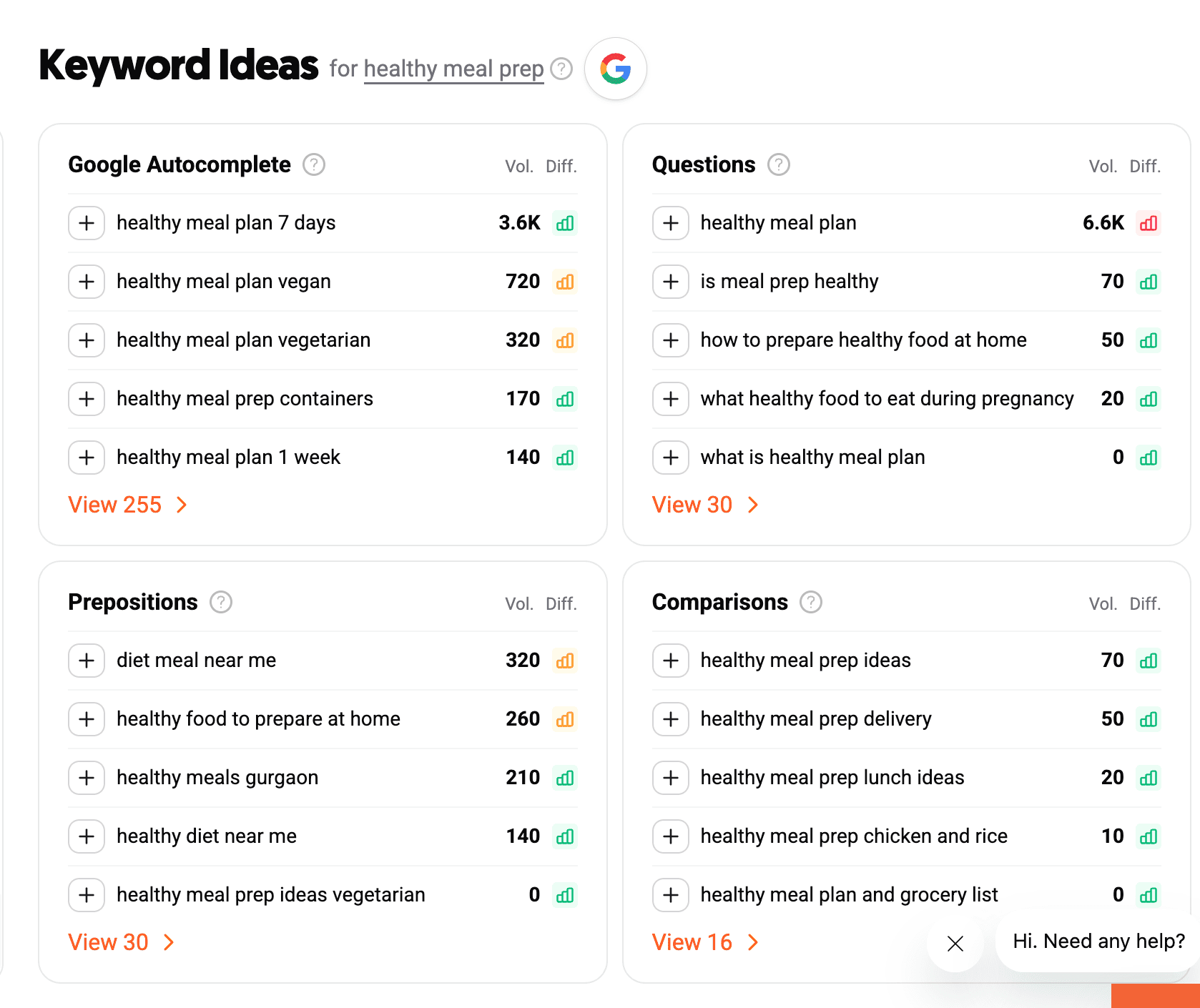Add Questions keyword healthy meal plan
Screen dimensions: 1200x1008
671,223
